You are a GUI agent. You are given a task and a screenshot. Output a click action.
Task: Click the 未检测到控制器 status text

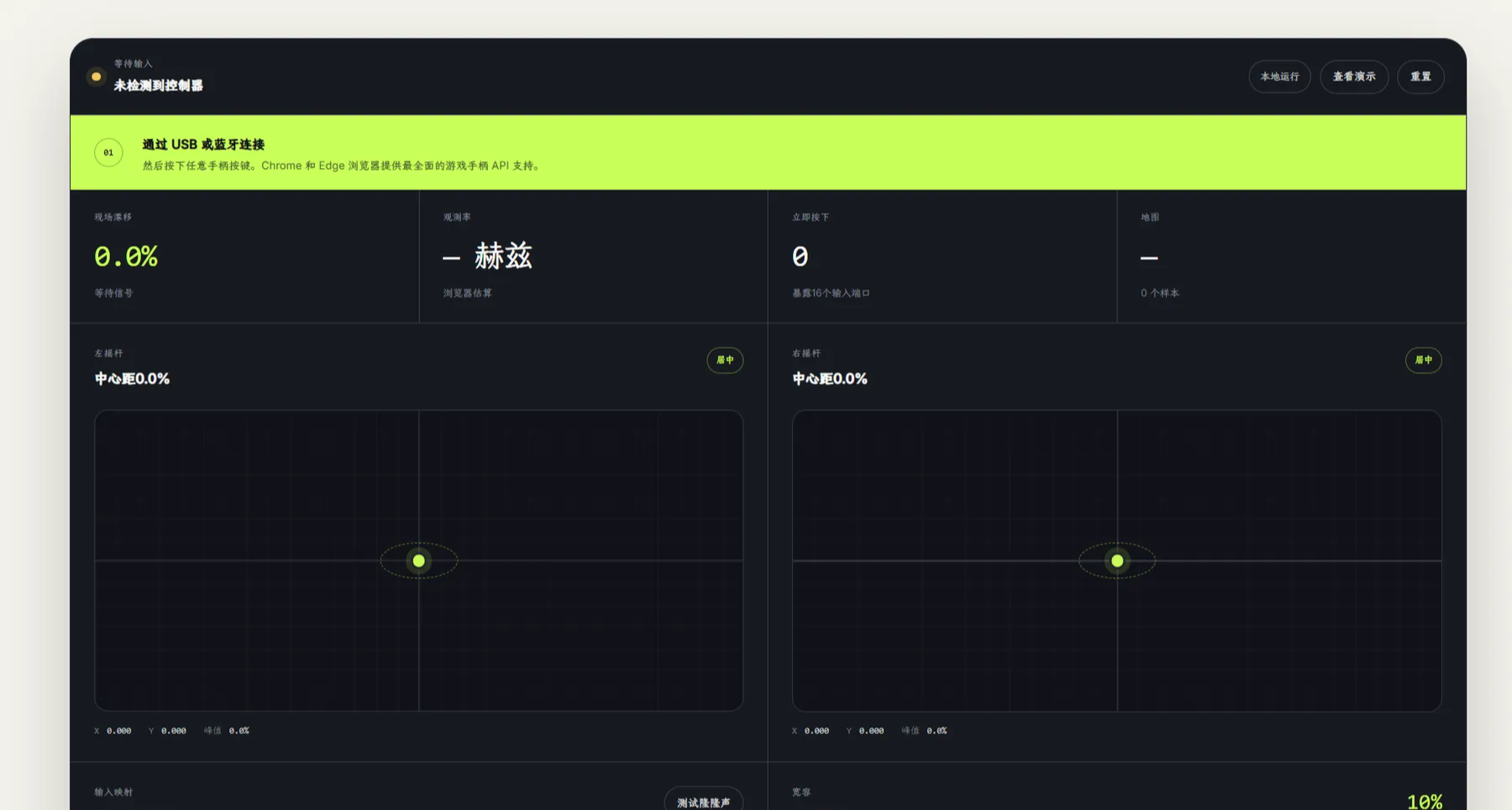click(x=158, y=85)
